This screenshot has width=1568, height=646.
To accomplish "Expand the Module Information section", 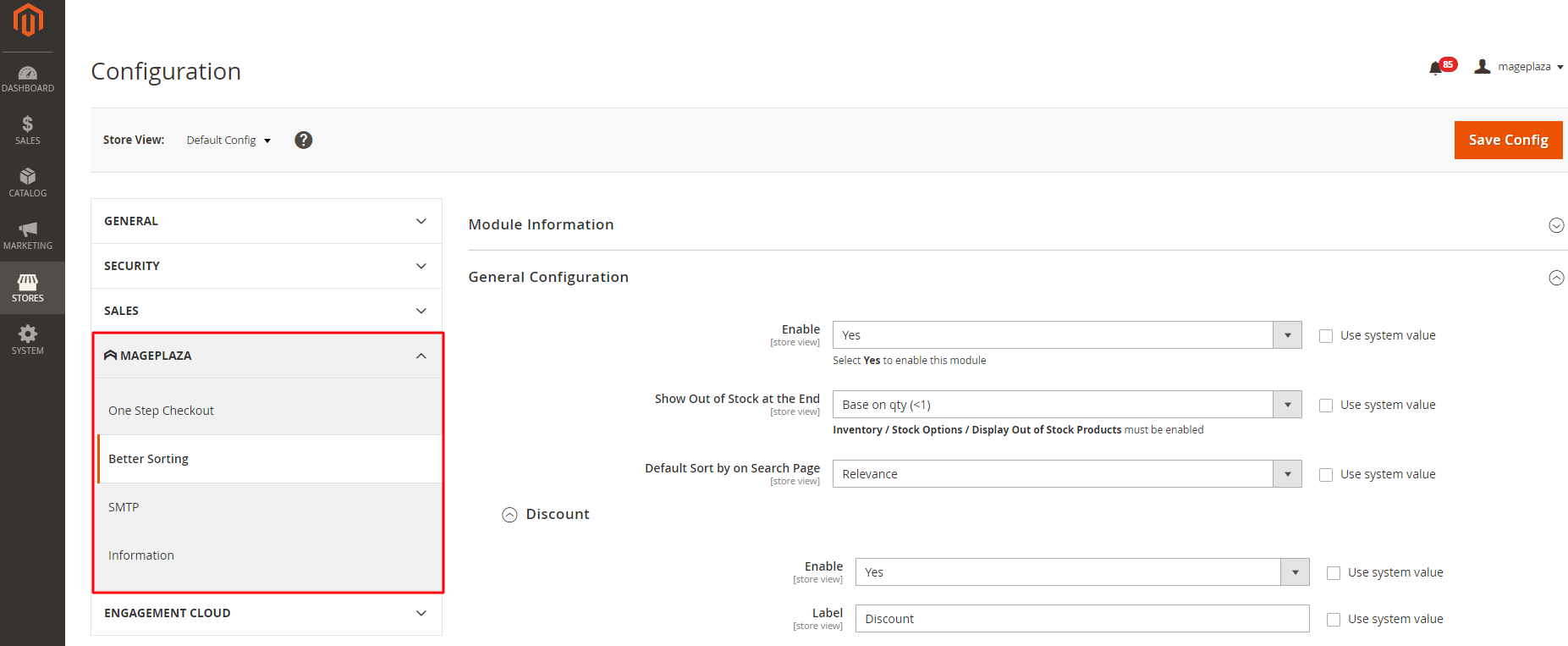I will tap(1555, 225).
